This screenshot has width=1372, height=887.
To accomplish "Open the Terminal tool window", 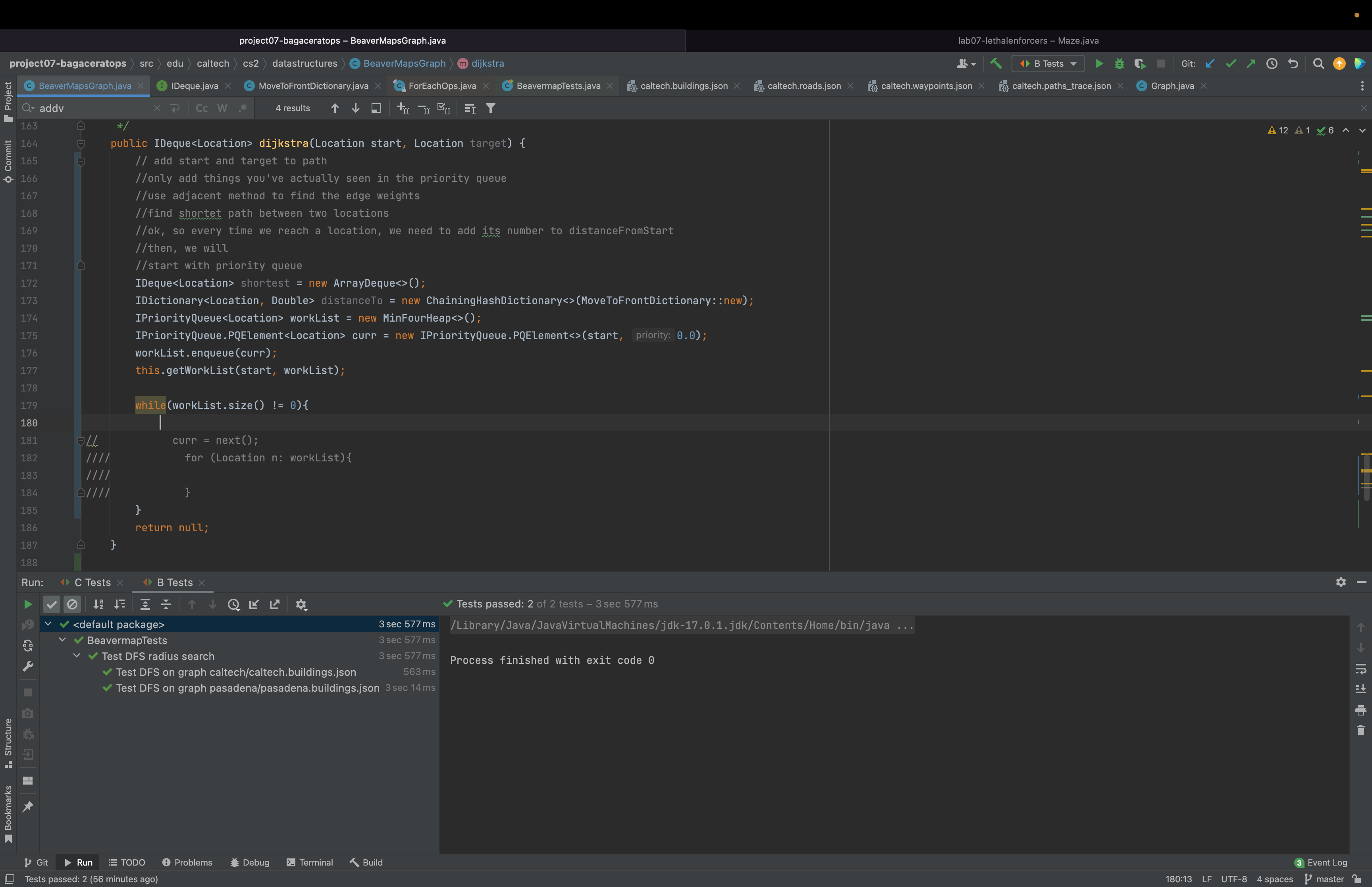I will [310, 862].
